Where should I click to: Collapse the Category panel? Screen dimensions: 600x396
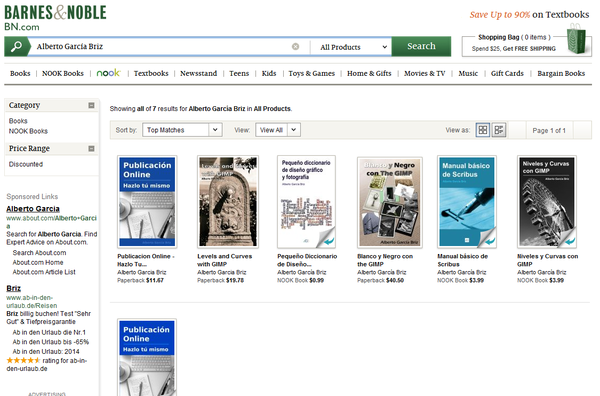point(91,105)
